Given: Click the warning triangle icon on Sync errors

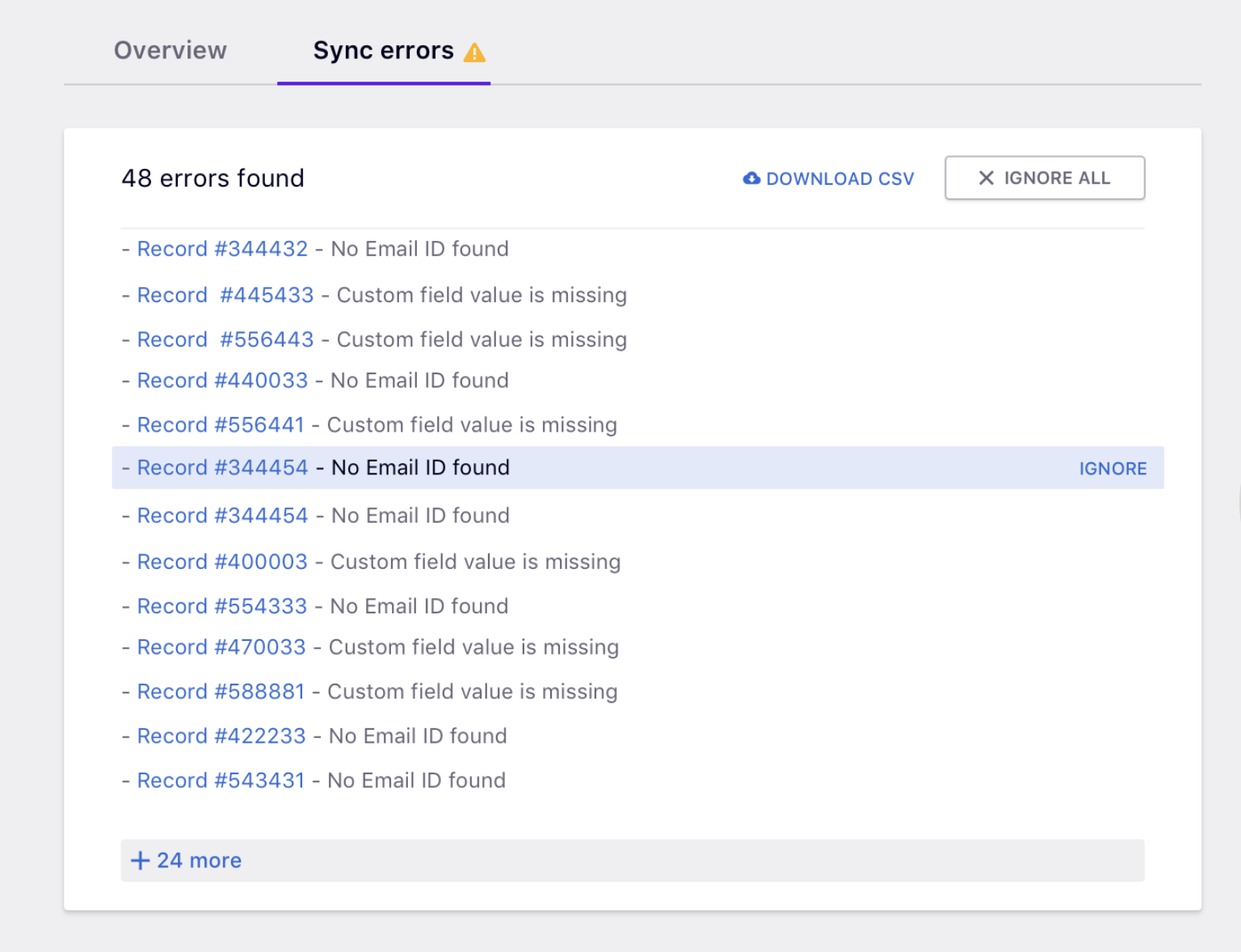Looking at the screenshot, I should 474,53.
